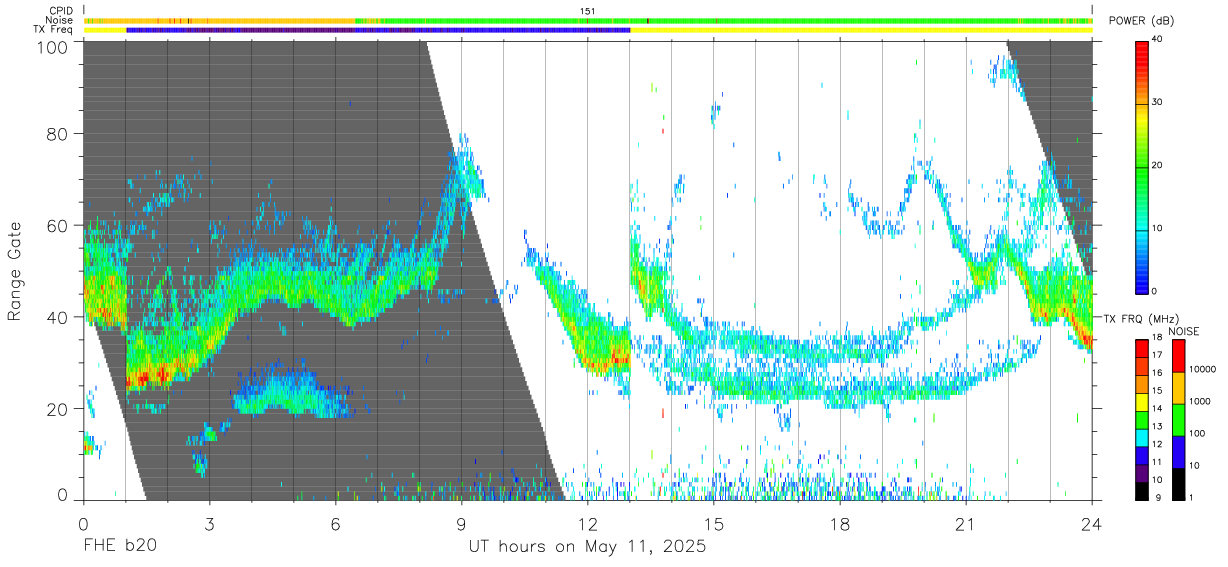This screenshot has height=567, width=1228.
Task: Click the 40 tick on power colorbar
Action: [1159, 40]
